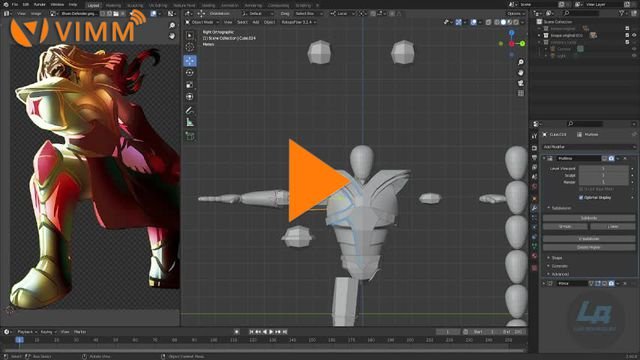This screenshot has height=360, width=640.
Task: Select the combined Transform tool
Action: click(190, 97)
